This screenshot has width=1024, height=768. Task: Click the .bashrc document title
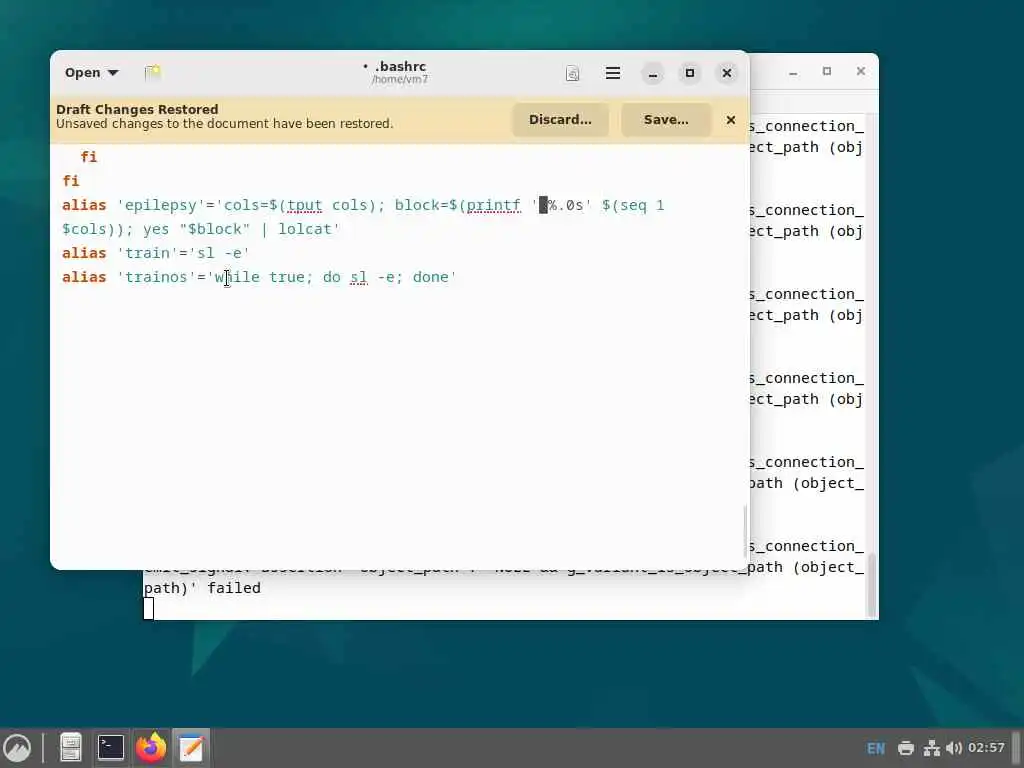point(400,66)
